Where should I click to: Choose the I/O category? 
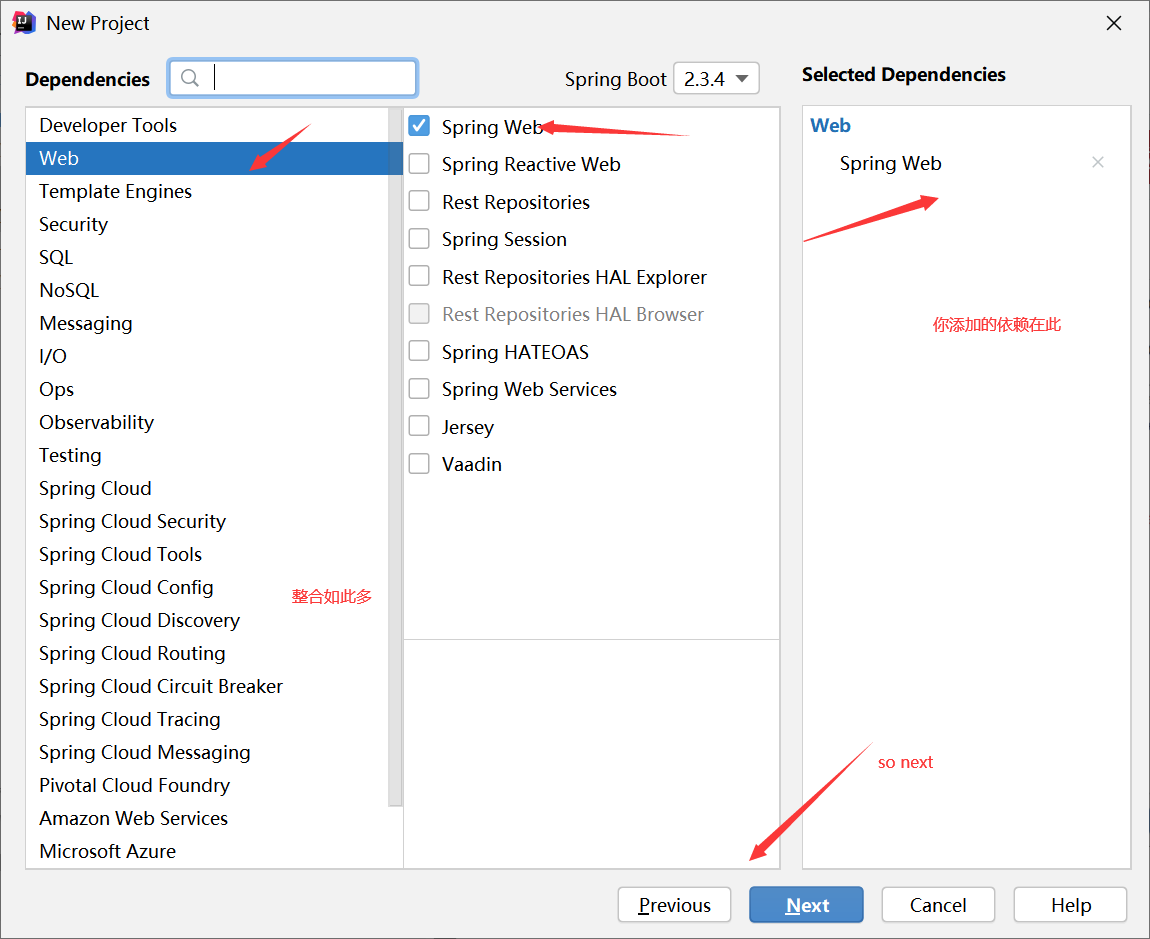pos(208,357)
